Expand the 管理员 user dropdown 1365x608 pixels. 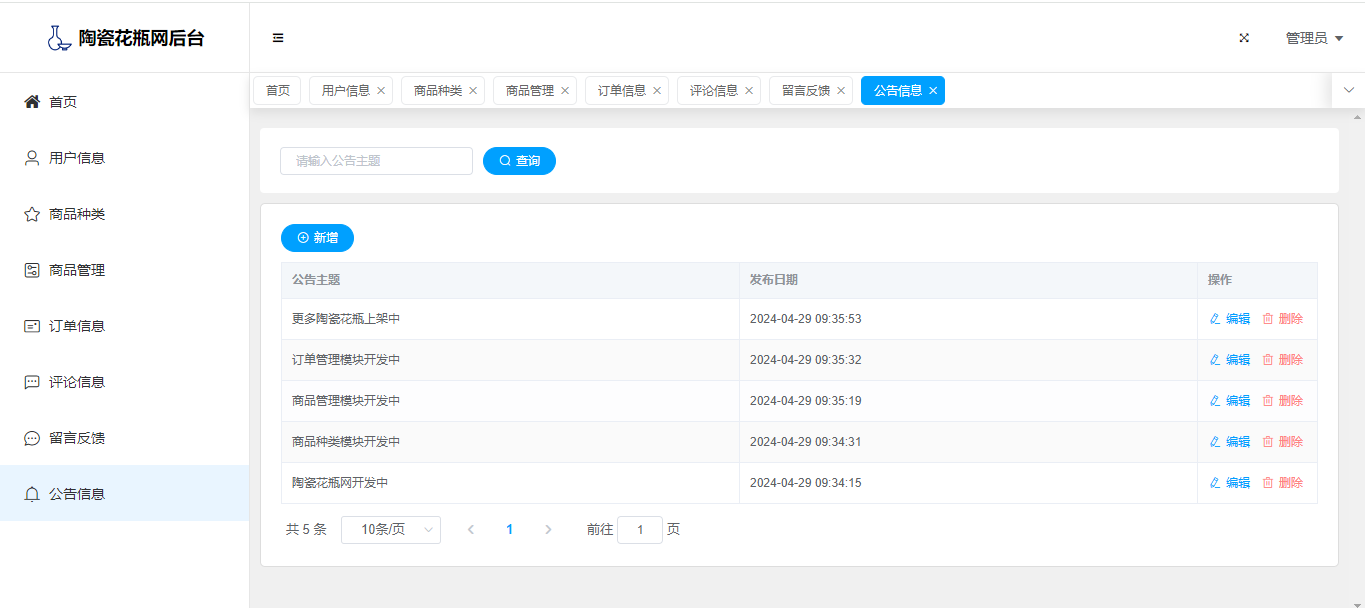point(1313,38)
